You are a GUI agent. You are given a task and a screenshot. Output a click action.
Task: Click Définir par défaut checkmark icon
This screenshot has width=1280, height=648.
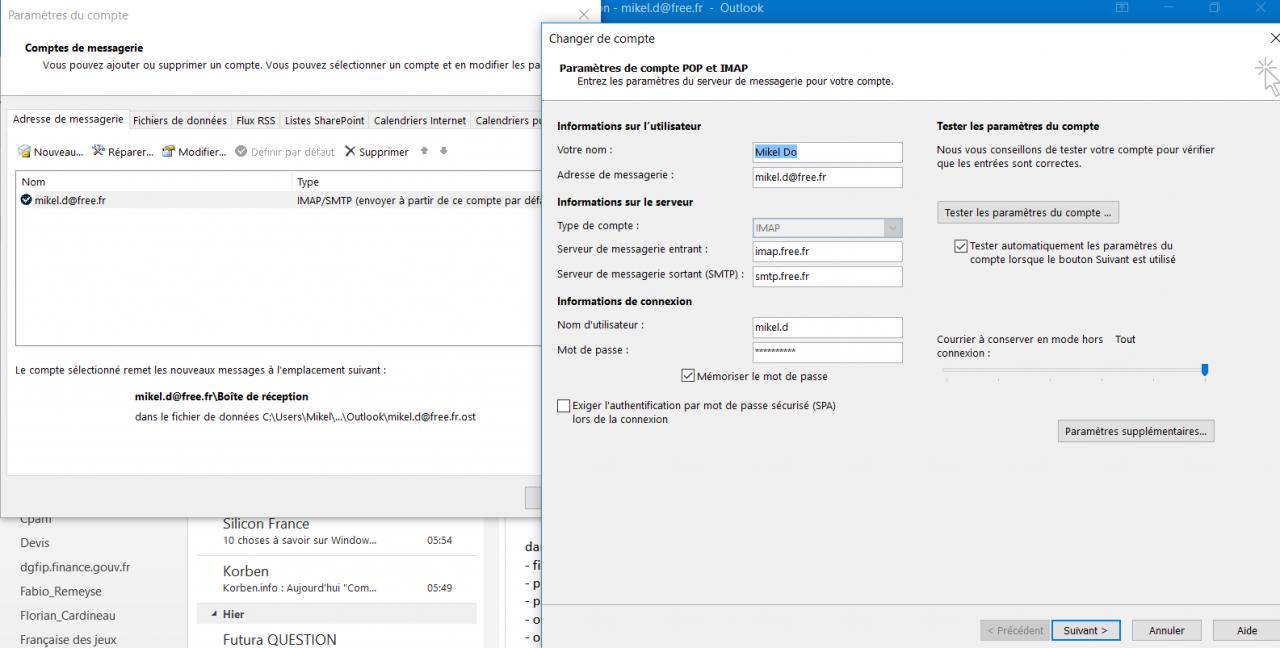pyautogui.click(x=241, y=152)
